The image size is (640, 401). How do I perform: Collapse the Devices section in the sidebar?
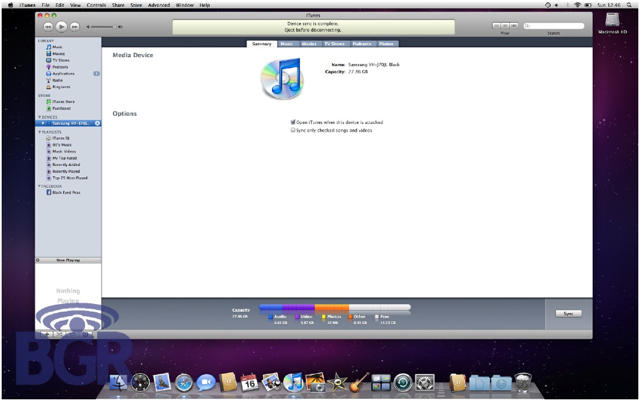coord(38,116)
